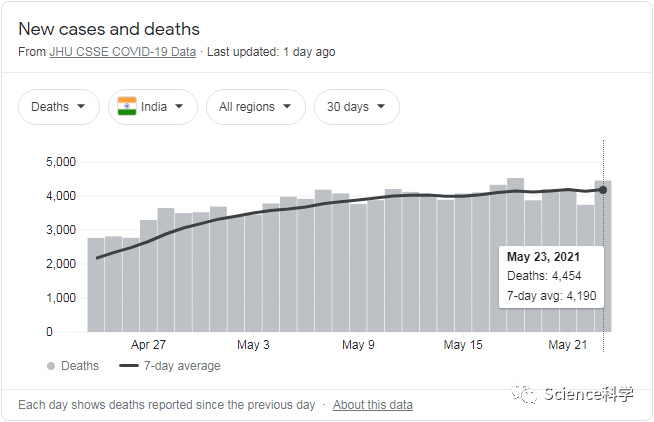Open the About this data link
The height and width of the screenshot is (422, 654).
(373, 405)
